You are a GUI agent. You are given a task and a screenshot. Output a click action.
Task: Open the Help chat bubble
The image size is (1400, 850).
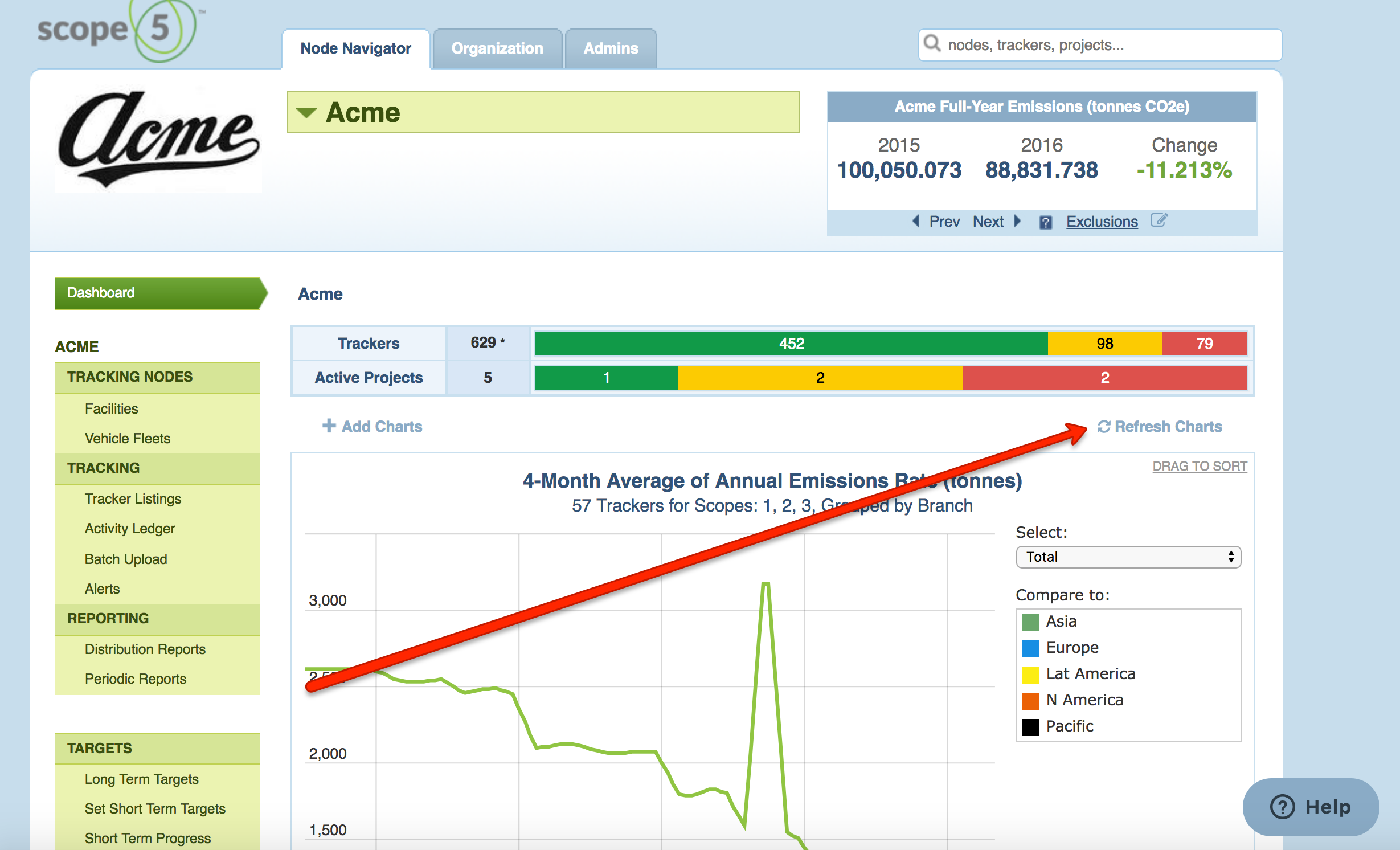pyautogui.click(x=1310, y=807)
